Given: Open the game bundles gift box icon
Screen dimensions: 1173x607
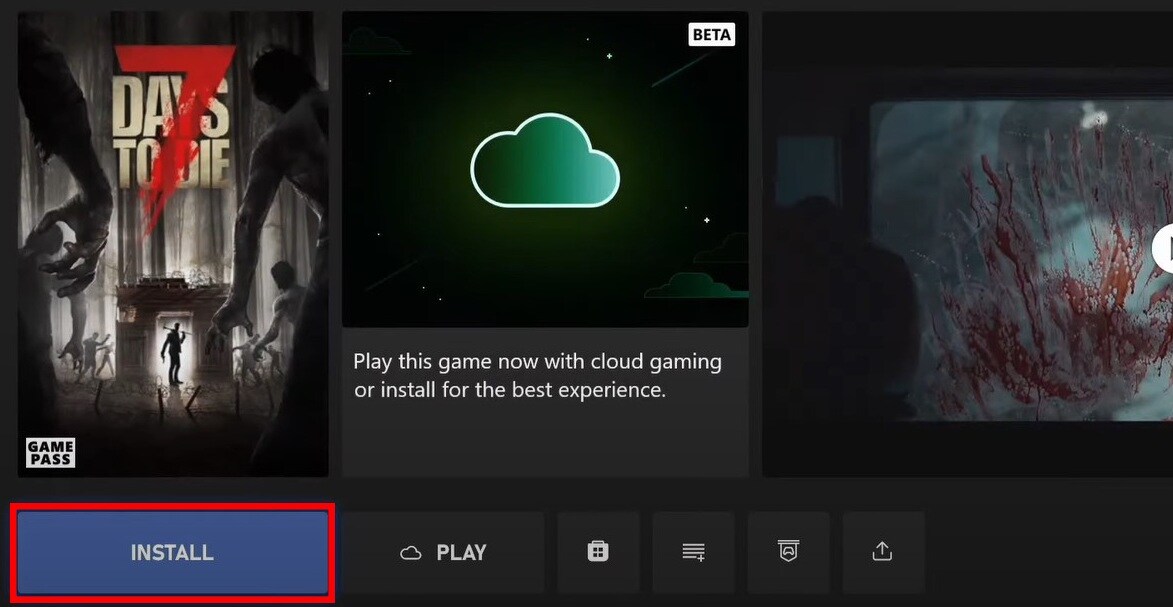Looking at the screenshot, I should [598, 552].
